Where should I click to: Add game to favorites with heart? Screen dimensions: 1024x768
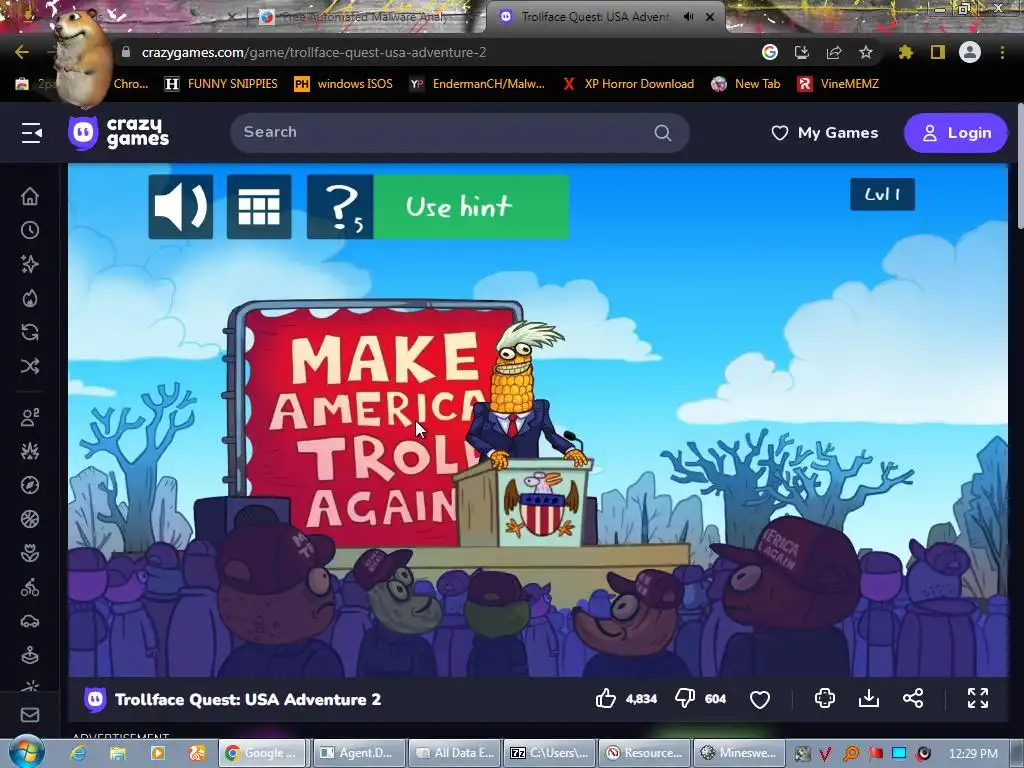click(x=760, y=699)
